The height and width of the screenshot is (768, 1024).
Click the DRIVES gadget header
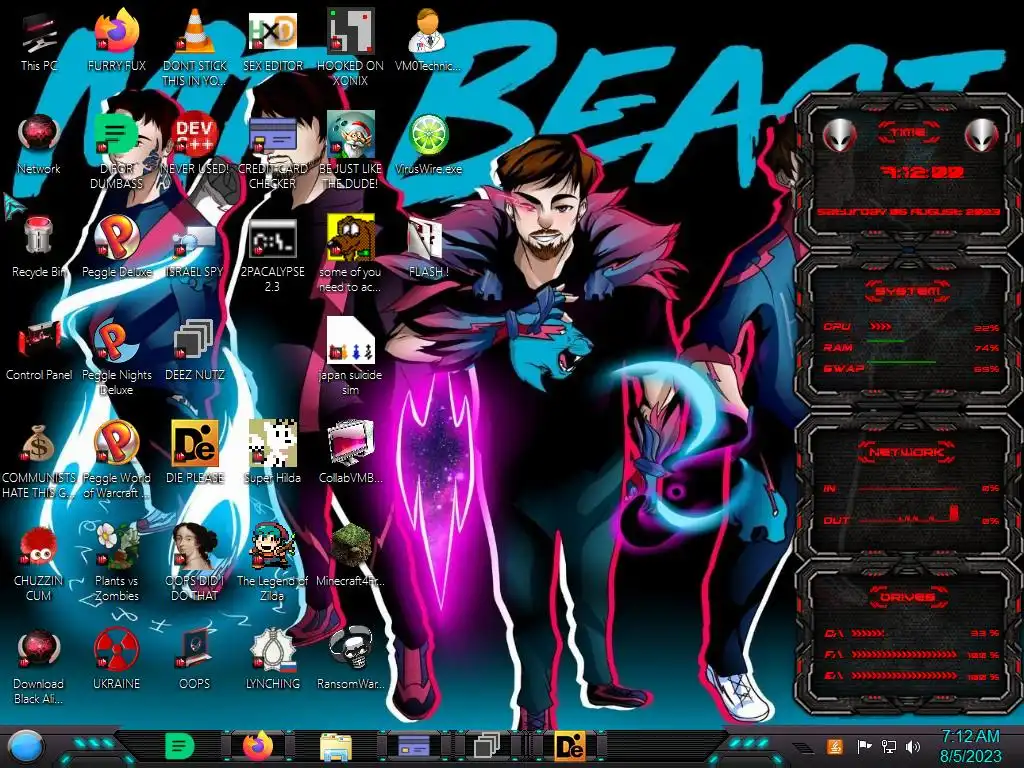click(x=907, y=597)
